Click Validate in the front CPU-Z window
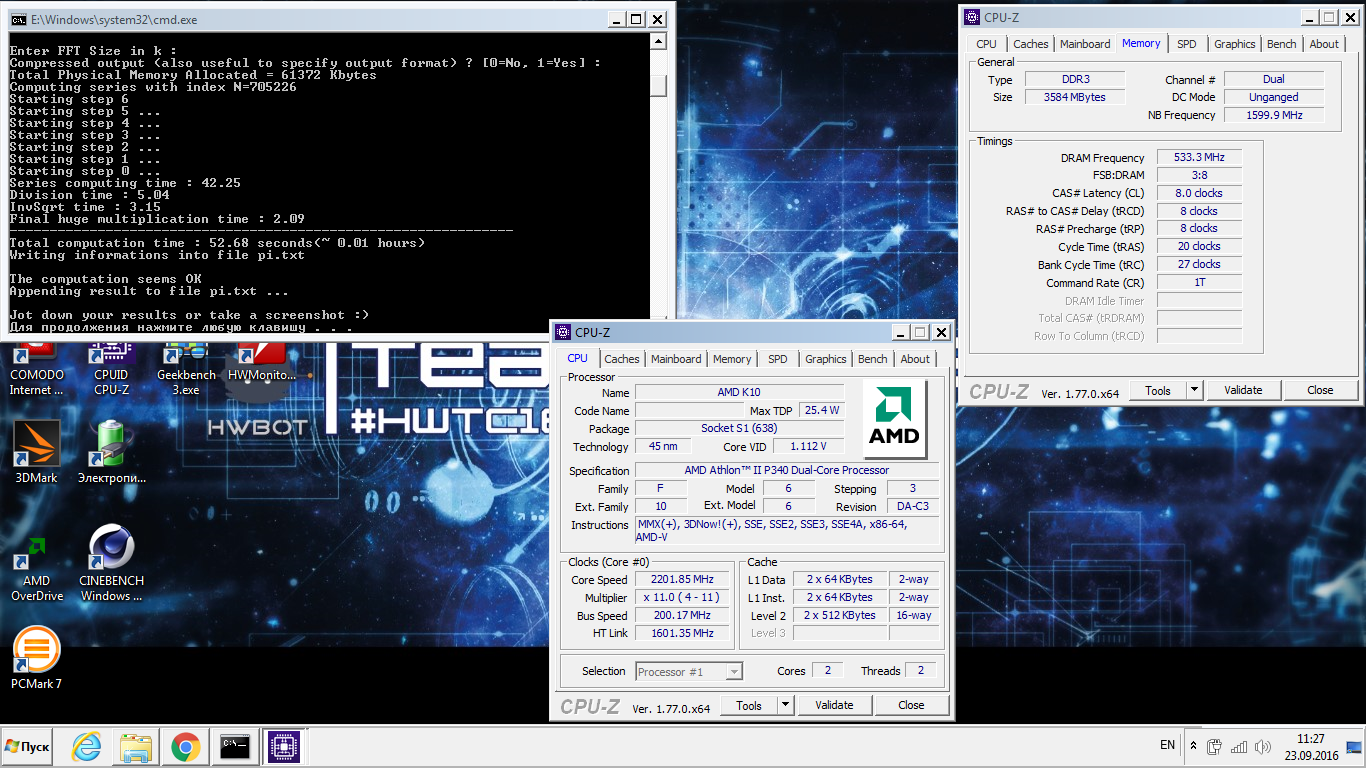Image resolution: width=1366 pixels, height=768 pixels. point(834,705)
